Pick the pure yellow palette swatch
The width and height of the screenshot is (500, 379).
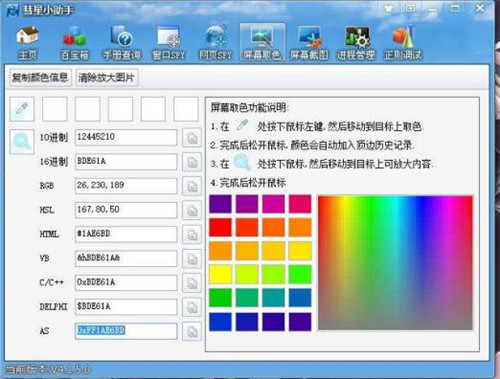[x=220, y=274]
